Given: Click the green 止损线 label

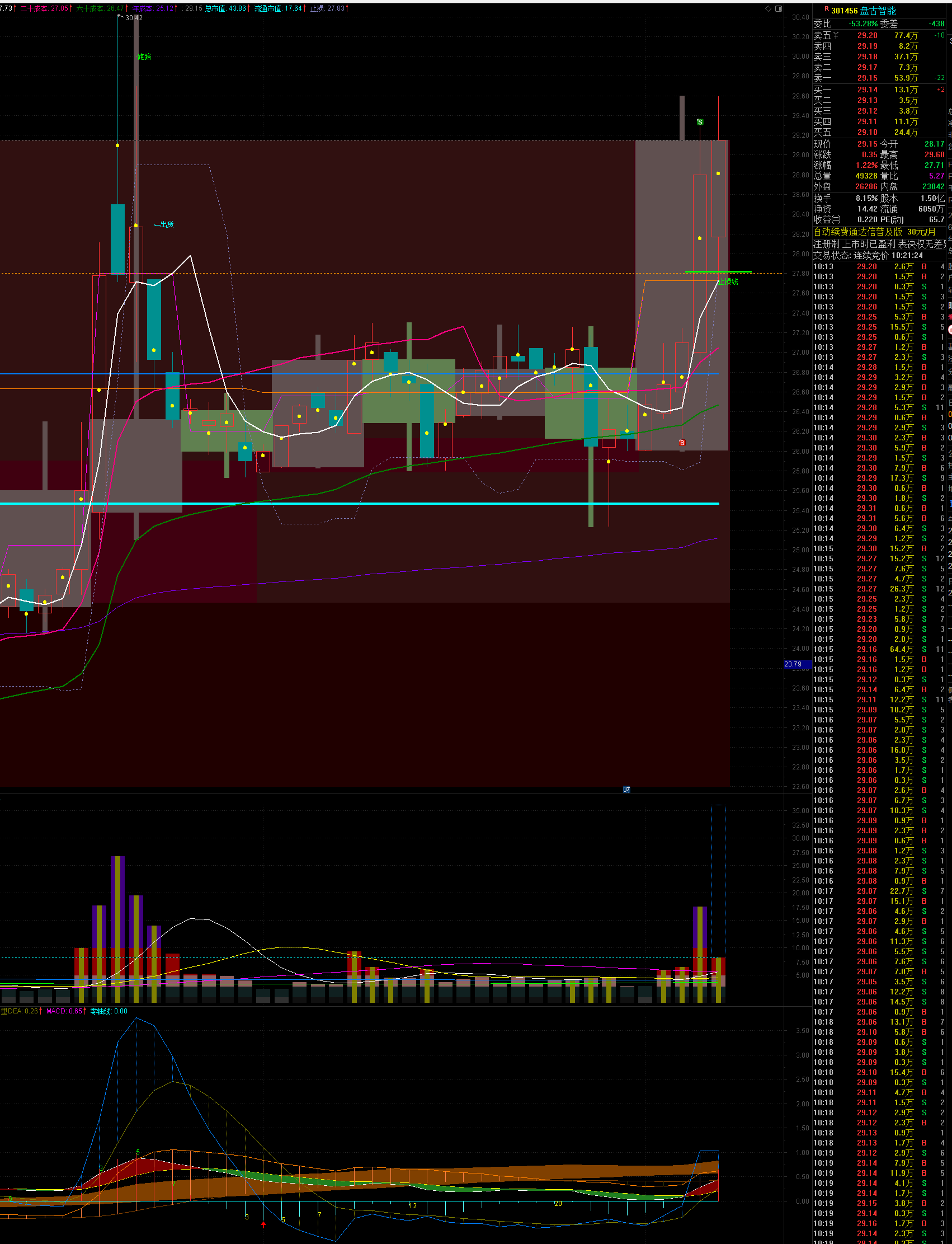Looking at the screenshot, I should pyautogui.click(x=729, y=281).
